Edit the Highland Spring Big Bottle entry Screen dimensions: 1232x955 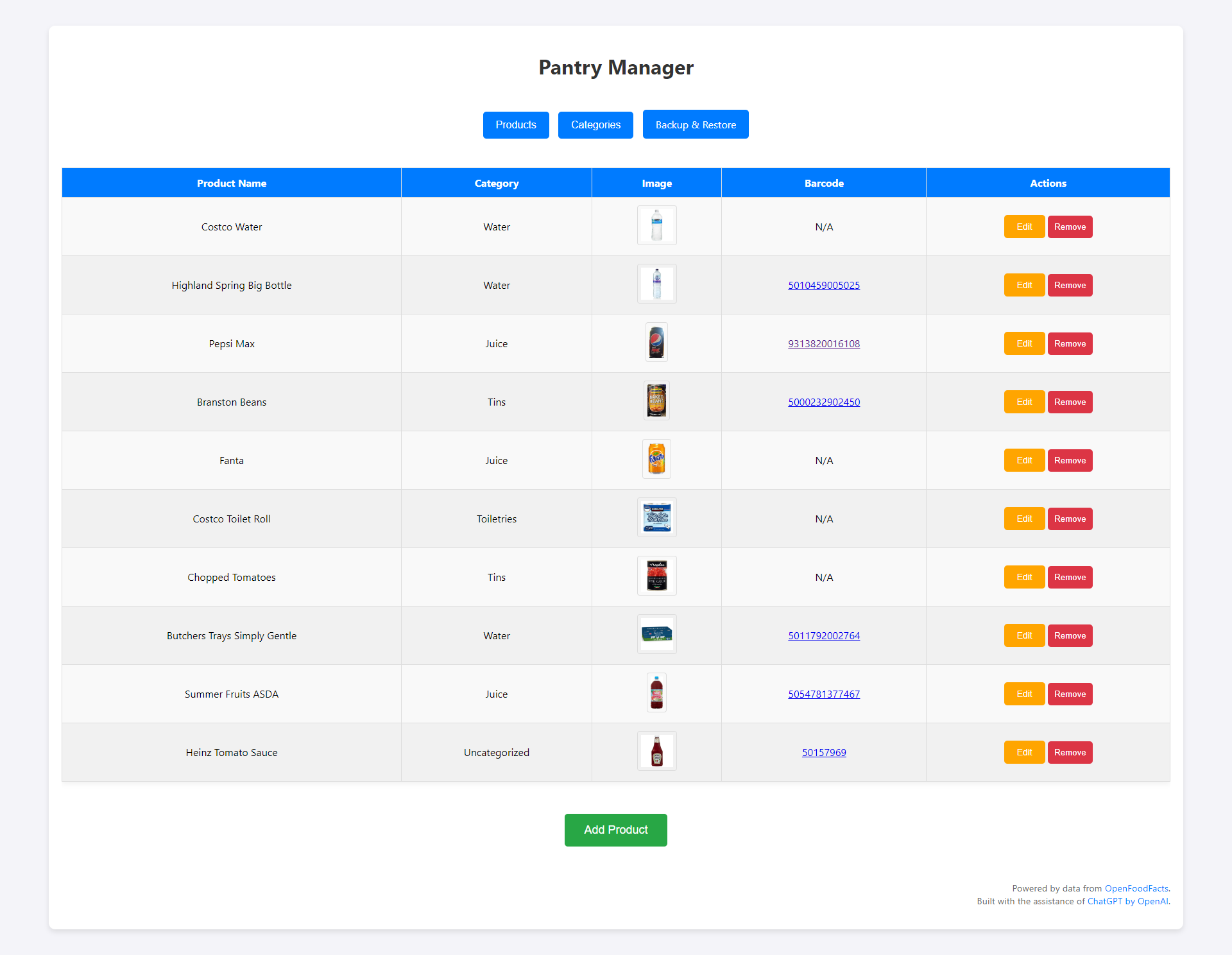tap(1024, 285)
